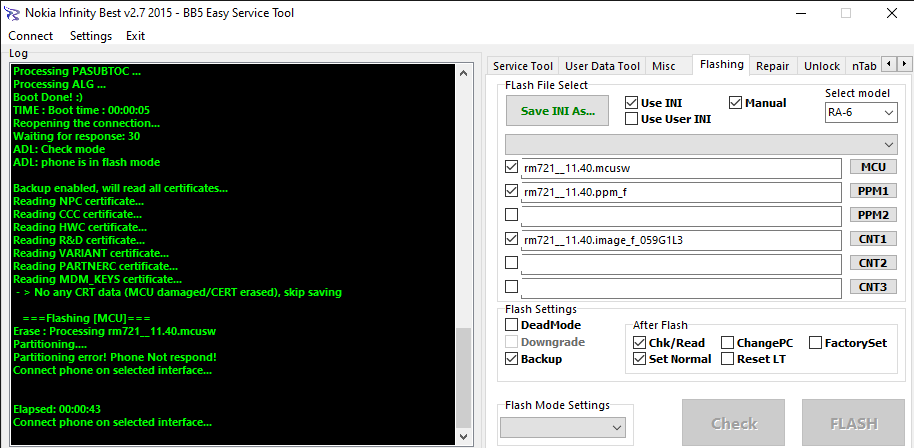Click the log line 'Partitioning error! Phone Not respond!'
Image resolution: width=914 pixels, height=448 pixels.
pos(115,357)
